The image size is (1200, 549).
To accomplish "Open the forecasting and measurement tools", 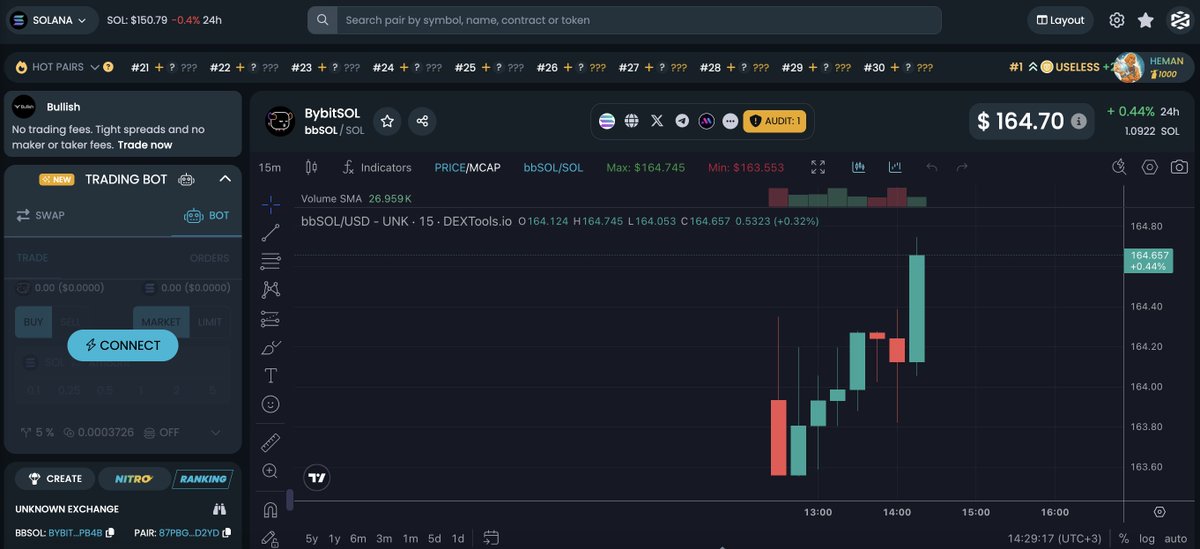I will coord(270,319).
